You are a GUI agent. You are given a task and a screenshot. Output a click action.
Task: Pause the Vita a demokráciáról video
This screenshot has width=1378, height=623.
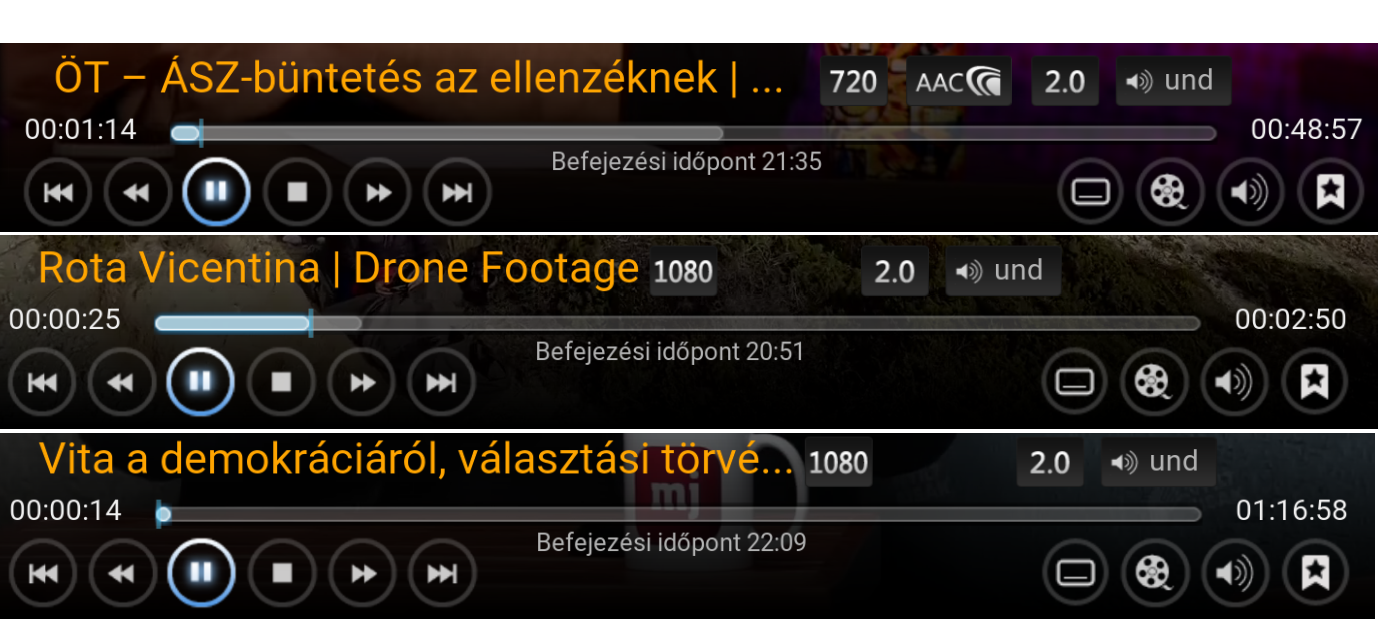coord(201,573)
